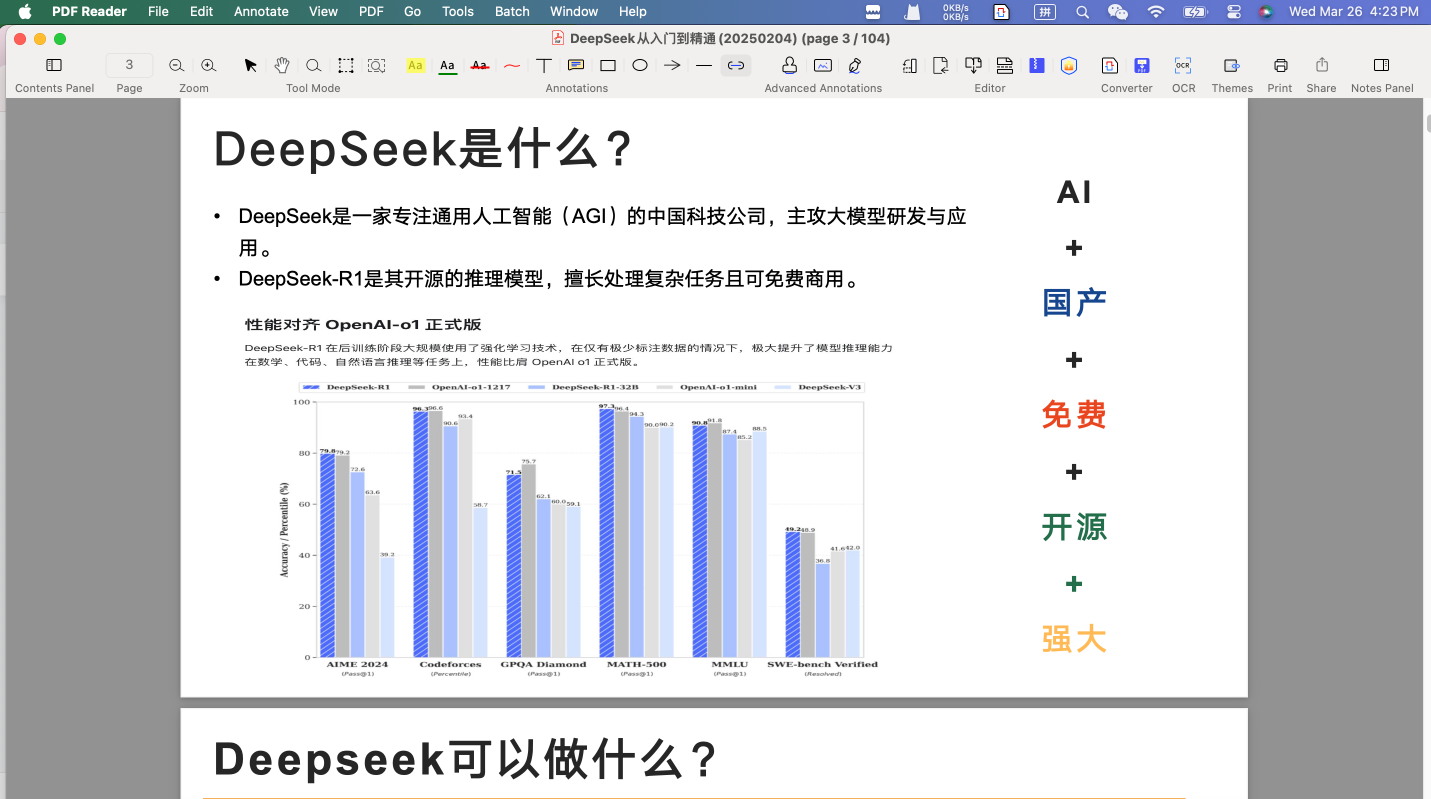Print the document via printer icon
This screenshot has height=799, width=1431.
(1280, 65)
